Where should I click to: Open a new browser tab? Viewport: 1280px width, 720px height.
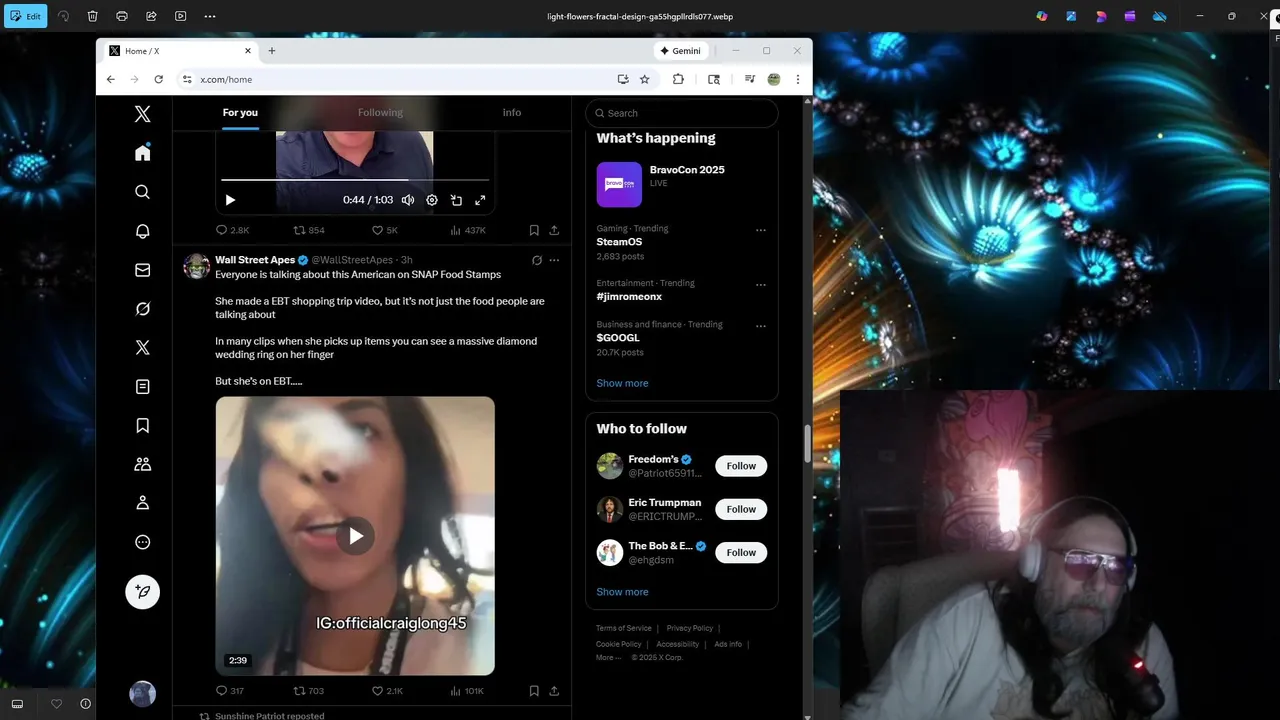(272, 51)
